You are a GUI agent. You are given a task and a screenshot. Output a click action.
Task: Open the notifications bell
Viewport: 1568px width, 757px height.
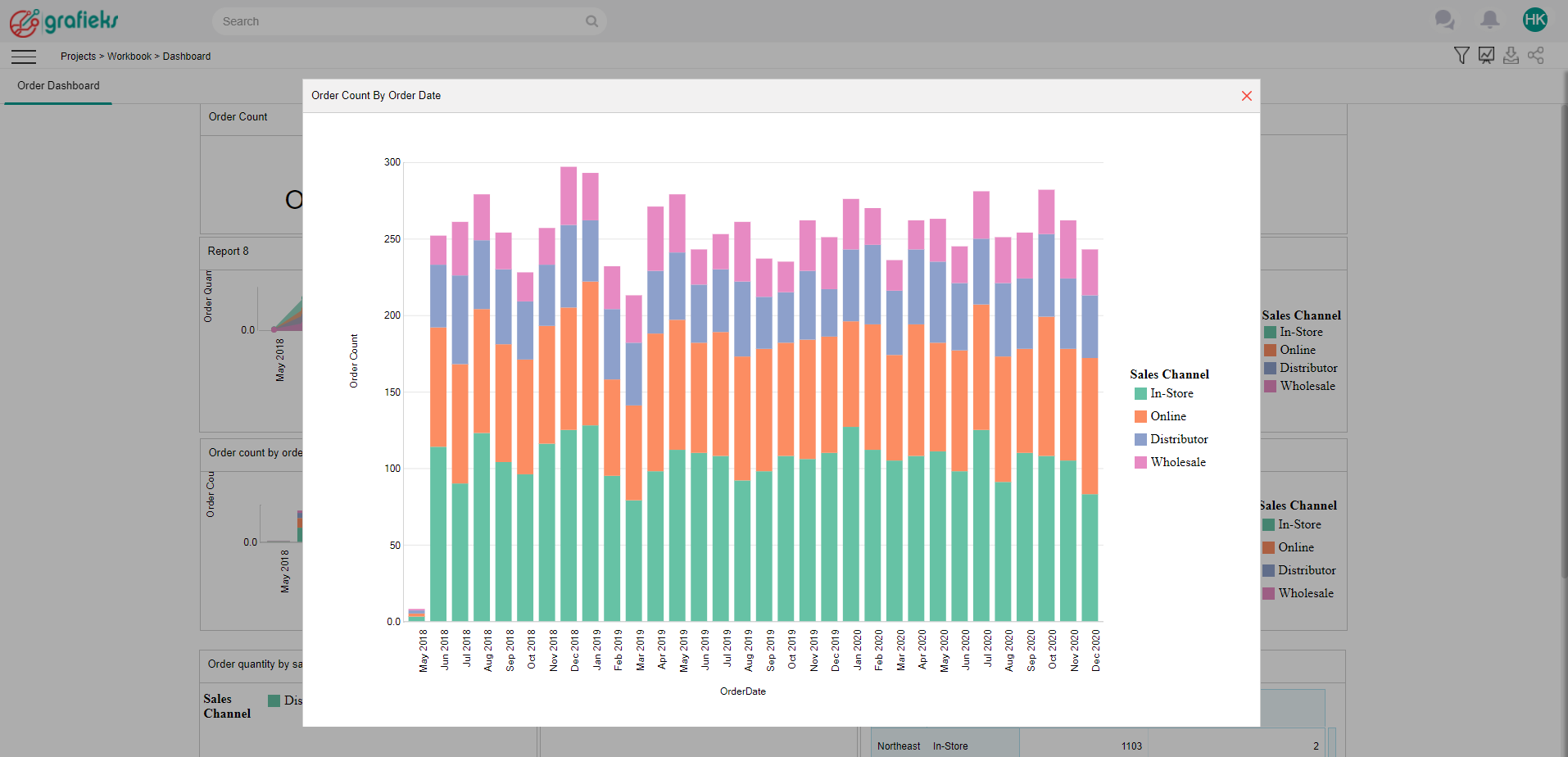tap(1490, 20)
